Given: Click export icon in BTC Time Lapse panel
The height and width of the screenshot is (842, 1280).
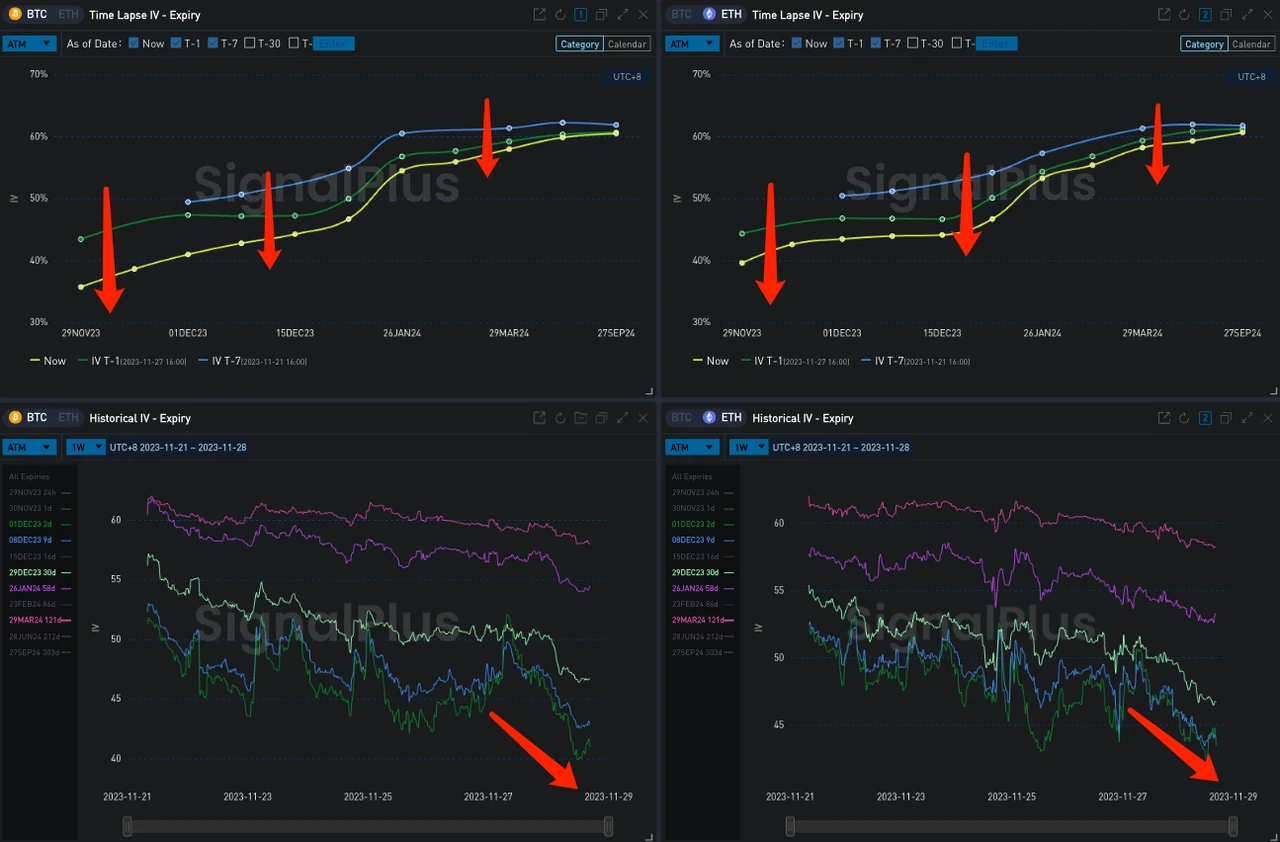Looking at the screenshot, I should point(540,15).
